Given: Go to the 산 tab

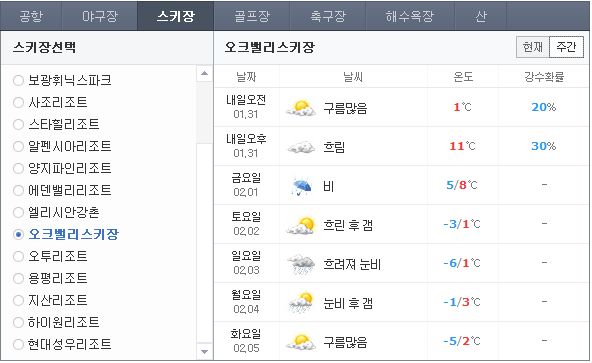Looking at the screenshot, I should click(481, 16).
